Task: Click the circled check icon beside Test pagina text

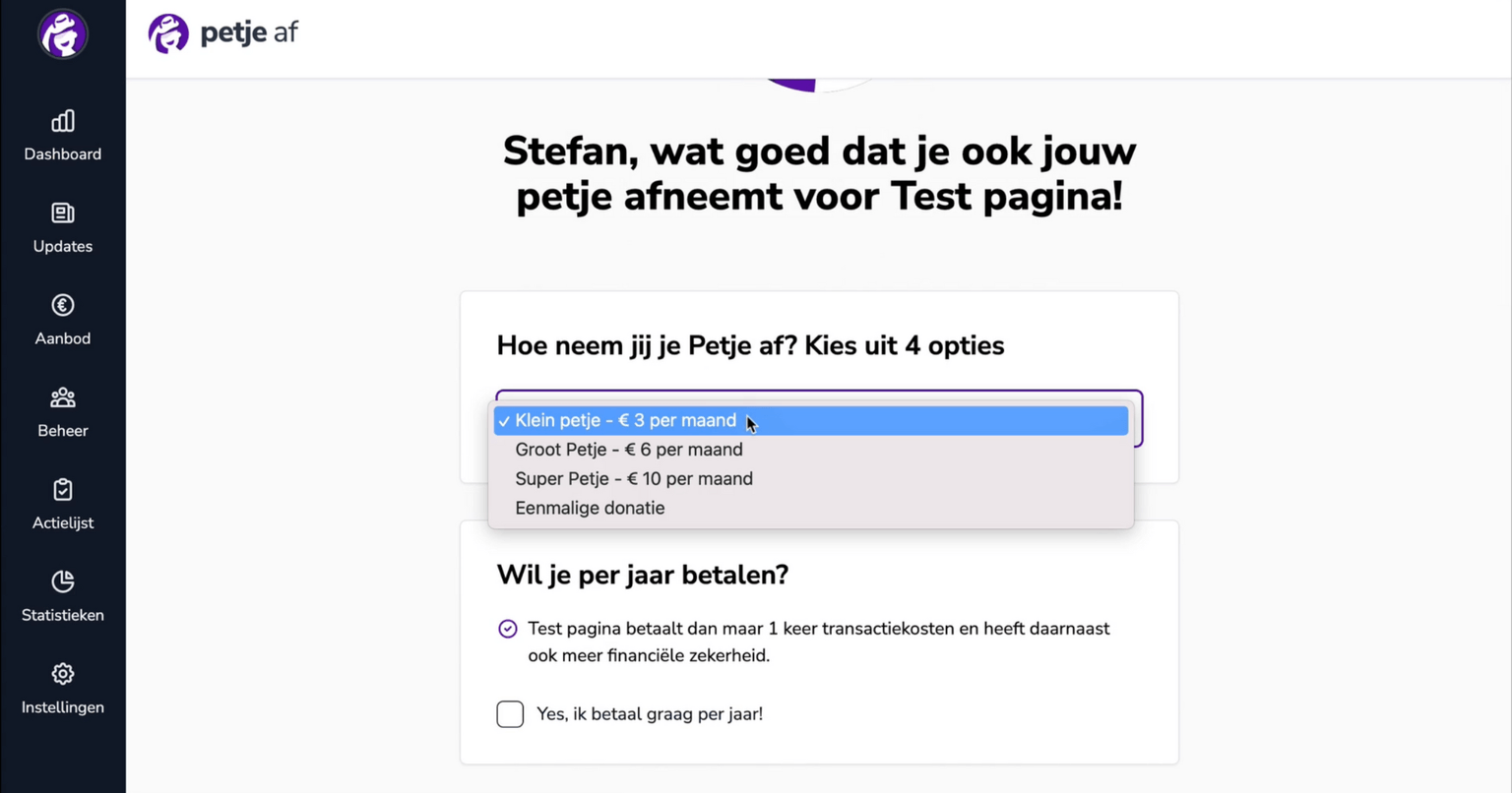Action: [x=508, y=629]
